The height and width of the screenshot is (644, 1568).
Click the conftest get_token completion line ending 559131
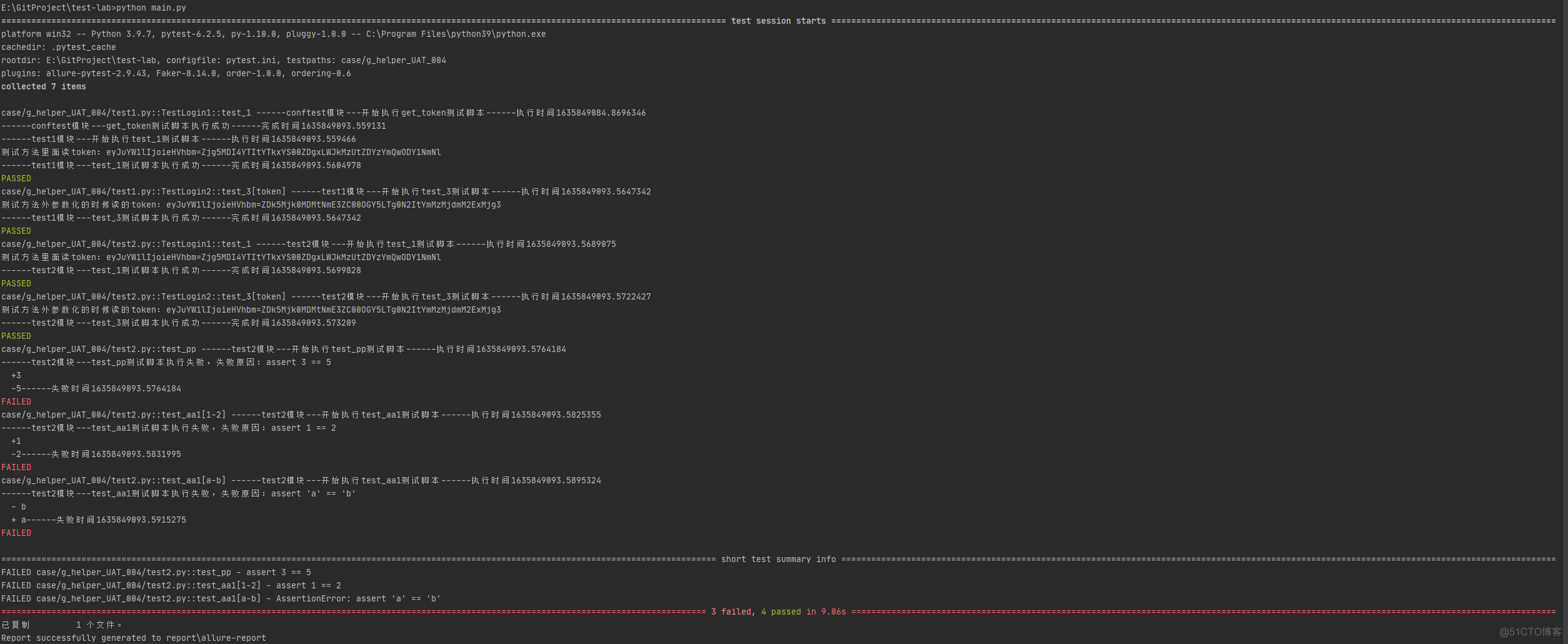[x=194, y=126]
